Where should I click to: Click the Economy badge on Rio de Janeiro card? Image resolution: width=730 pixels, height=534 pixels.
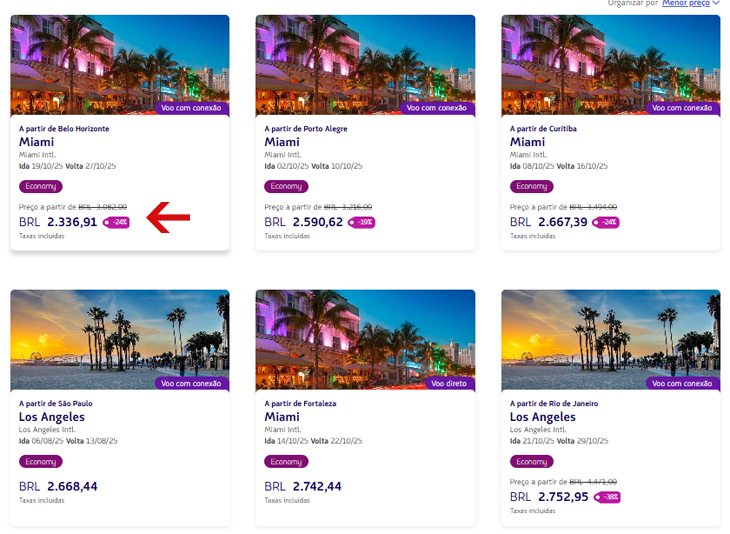(532, 461)
